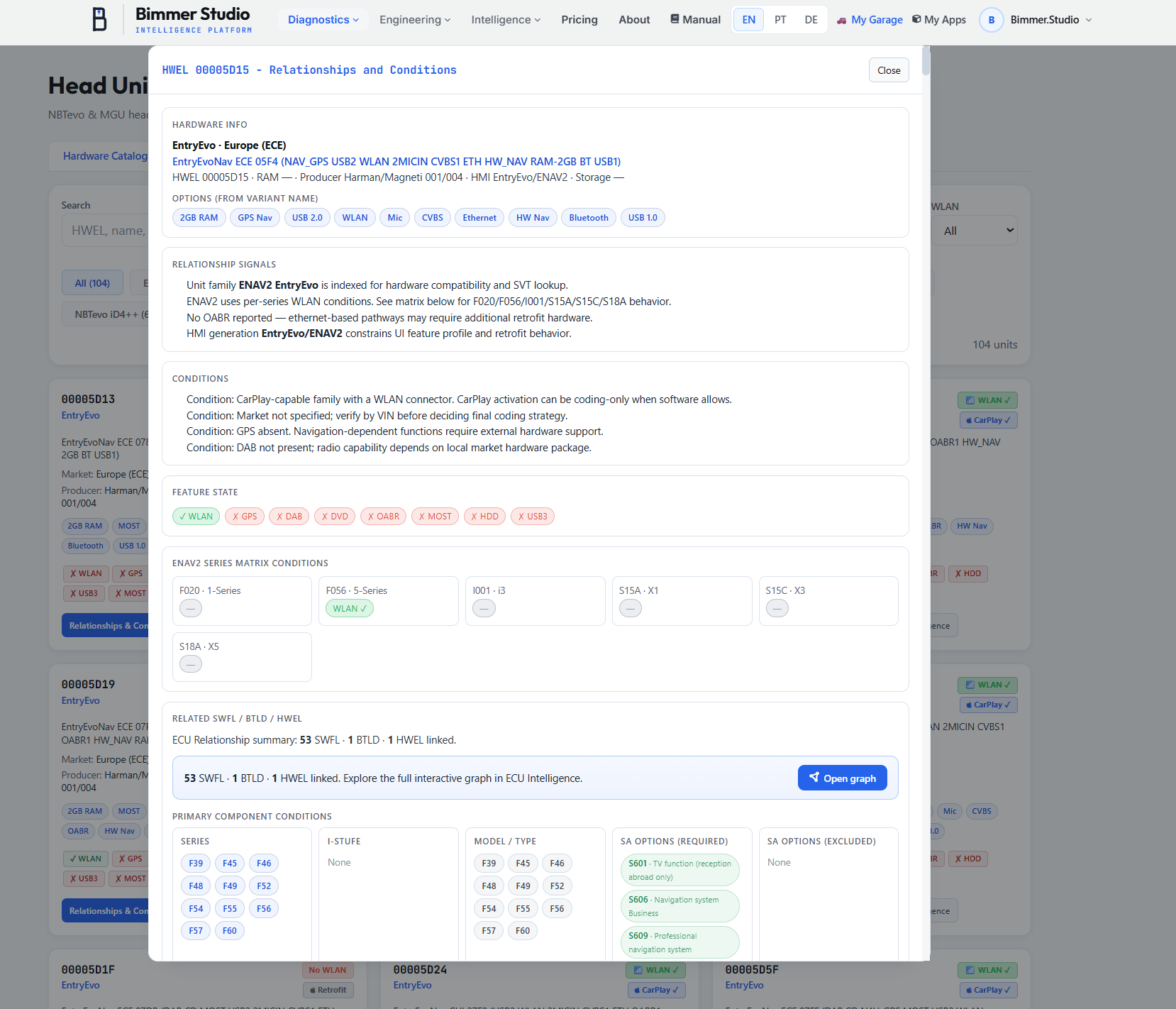Click the S18A X5 dash indicator
The image size is (1176, 1009).
tap(191, 664)
